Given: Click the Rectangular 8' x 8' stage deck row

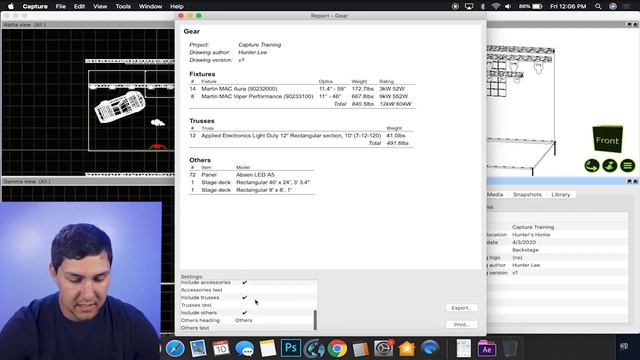Looking at the screenshot, I should tap(251, 190).
